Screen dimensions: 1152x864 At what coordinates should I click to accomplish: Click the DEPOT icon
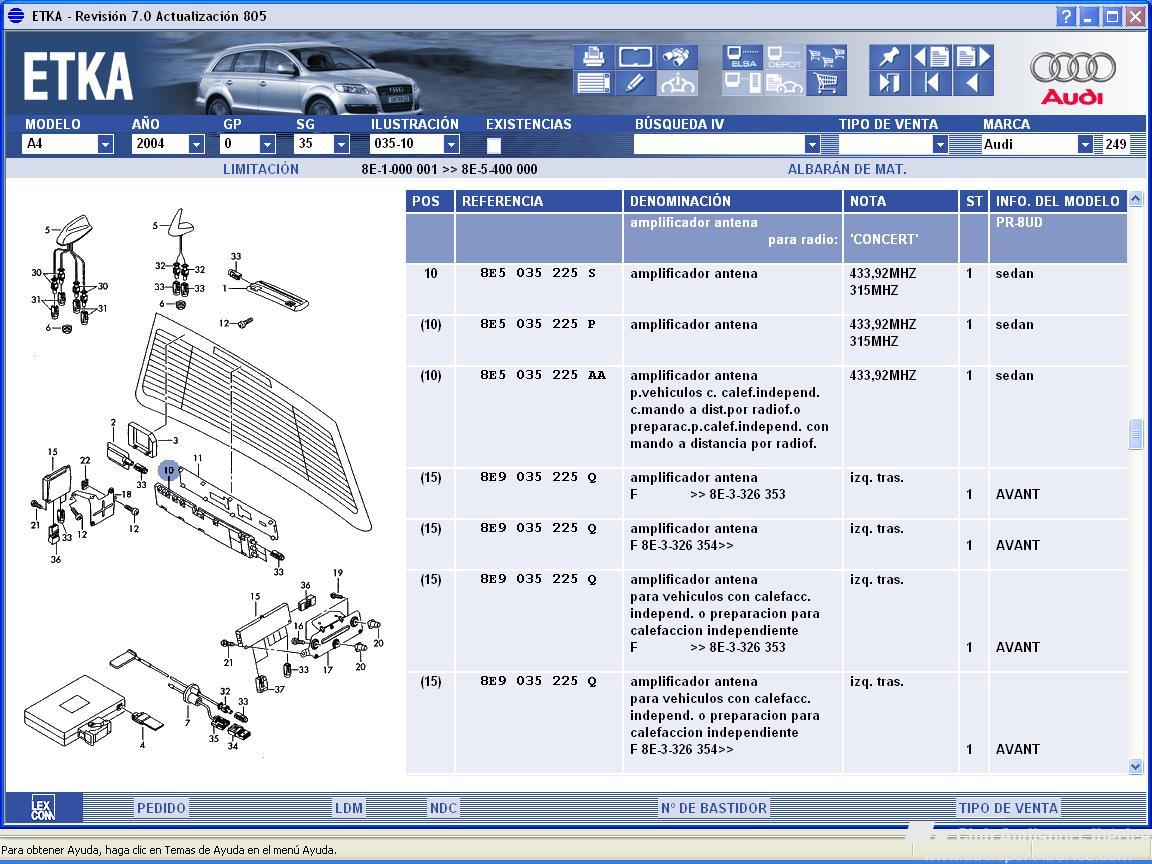tap(784, 57)
